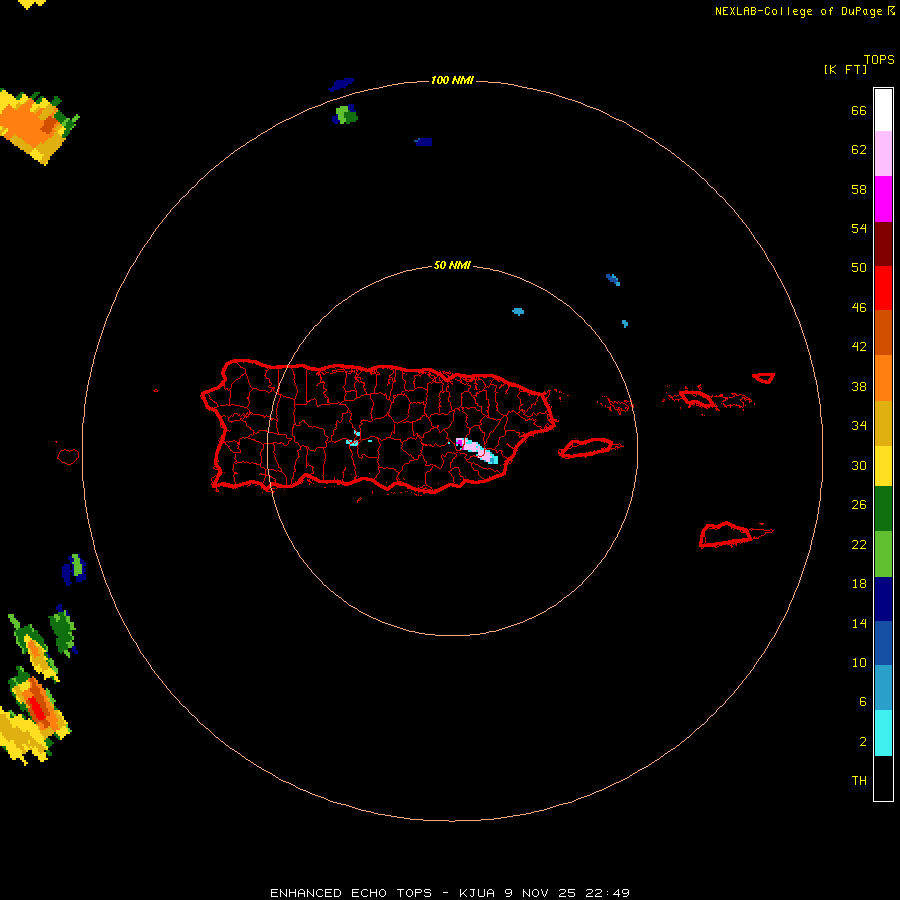Click the 54 legend value
The image size is (900, 900).
[x=859, y=228]
